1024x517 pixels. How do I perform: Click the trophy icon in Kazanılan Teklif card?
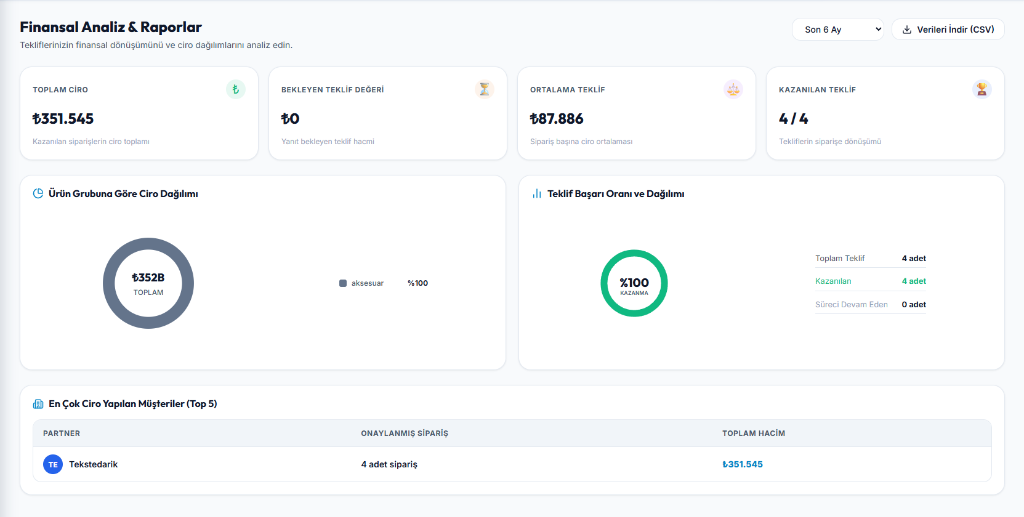tap(982, 89)
